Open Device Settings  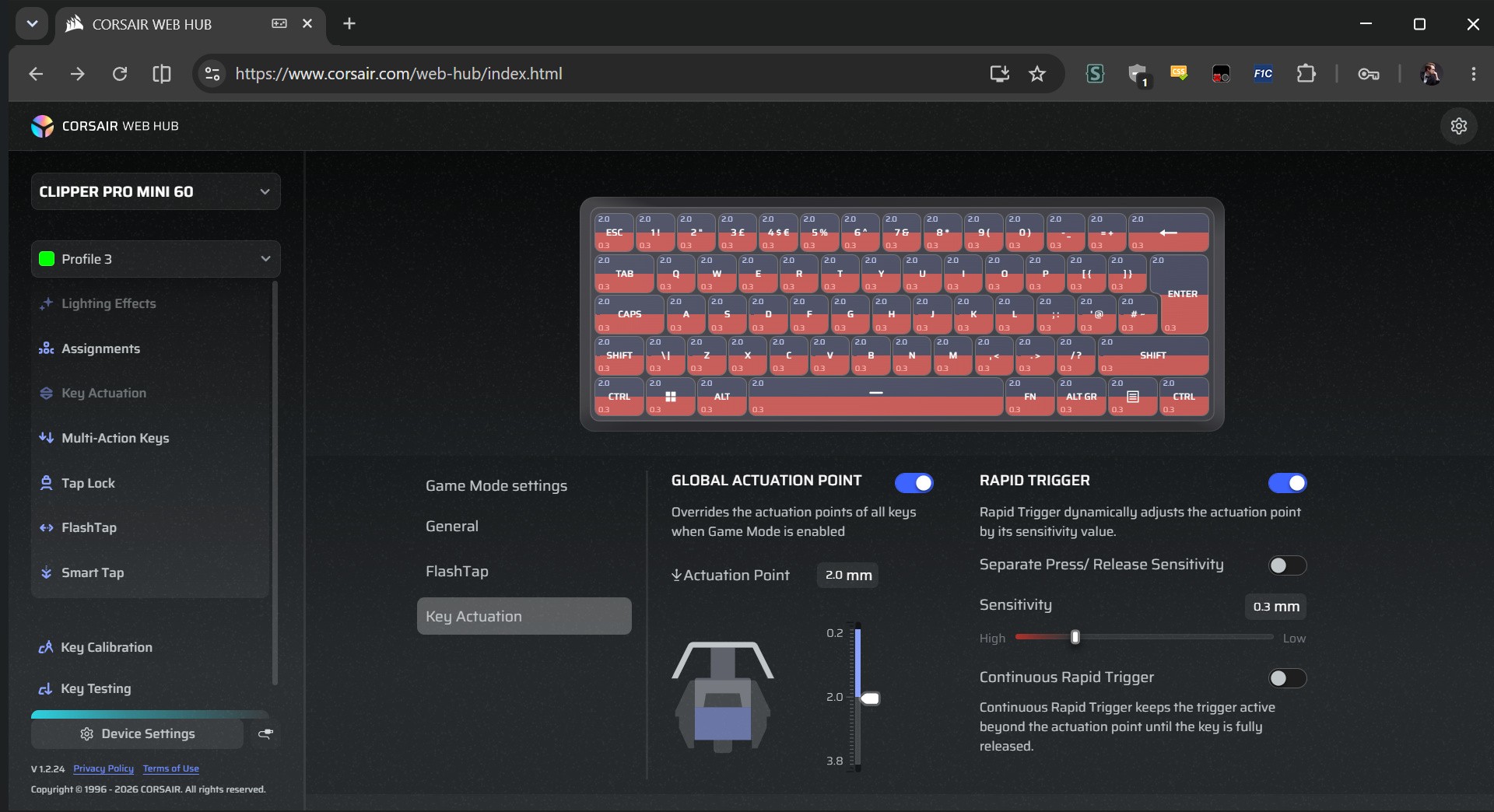click(138, 733)
